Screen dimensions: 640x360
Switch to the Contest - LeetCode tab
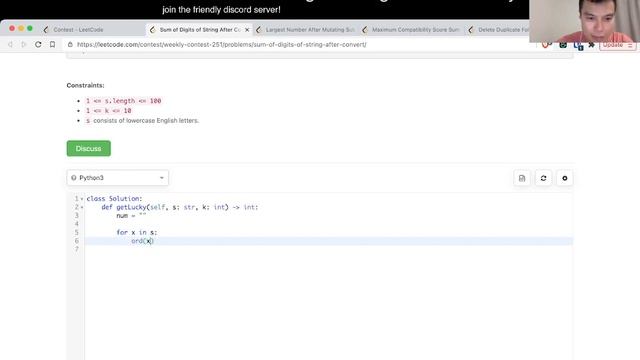[78, 30]
